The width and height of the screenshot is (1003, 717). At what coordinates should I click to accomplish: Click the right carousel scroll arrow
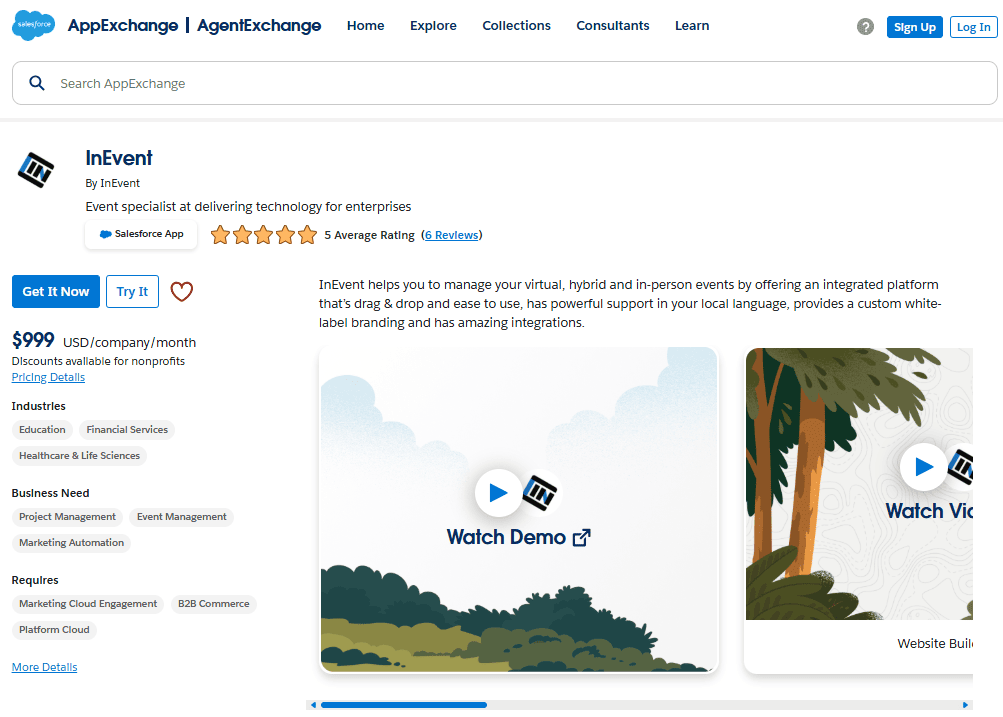click(965, 705)
